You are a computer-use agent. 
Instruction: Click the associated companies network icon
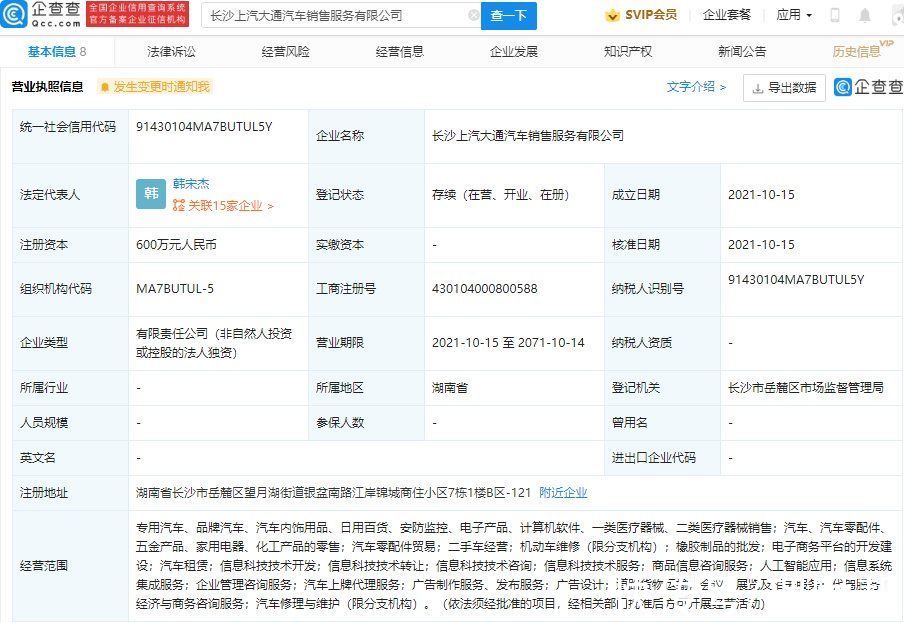coord(179,205)
